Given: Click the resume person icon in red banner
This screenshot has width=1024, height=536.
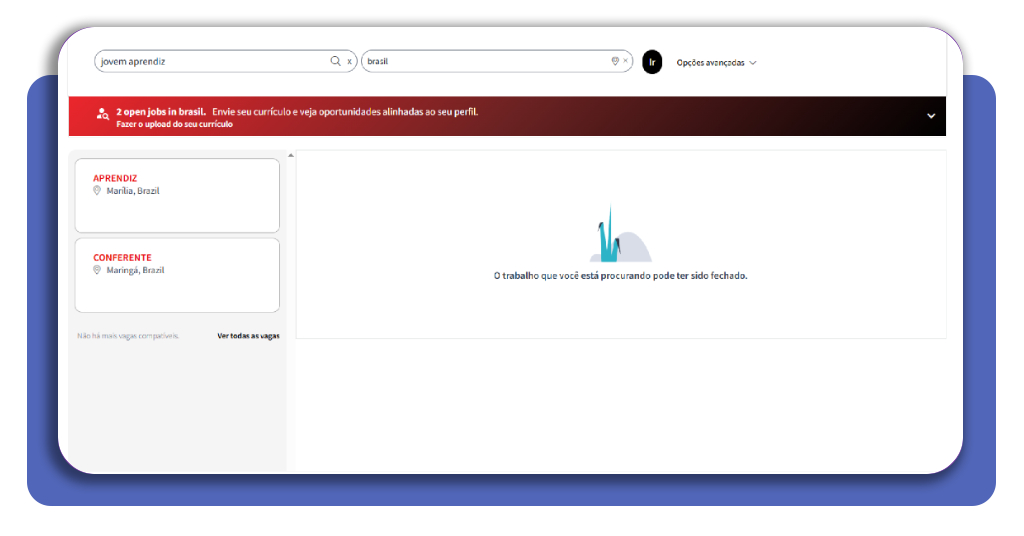Looking at the screenshot, I should (x=103, y=114).
